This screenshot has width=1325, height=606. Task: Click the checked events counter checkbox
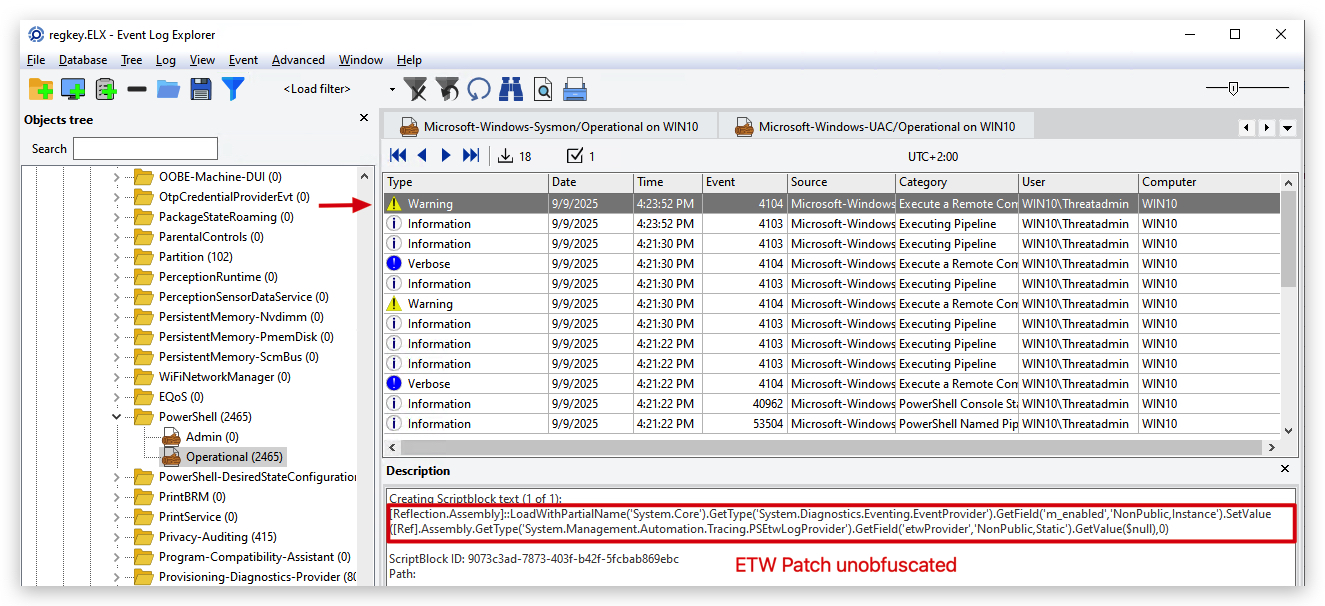tap(575, 156)
